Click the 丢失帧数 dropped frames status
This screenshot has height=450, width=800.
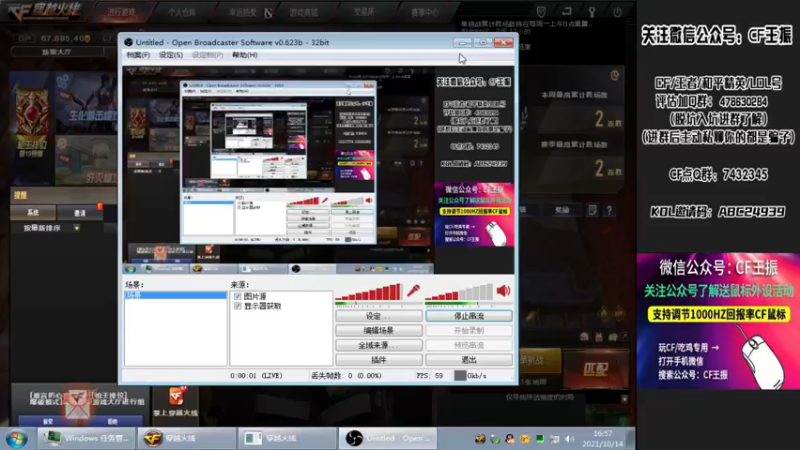coord(346,376)
